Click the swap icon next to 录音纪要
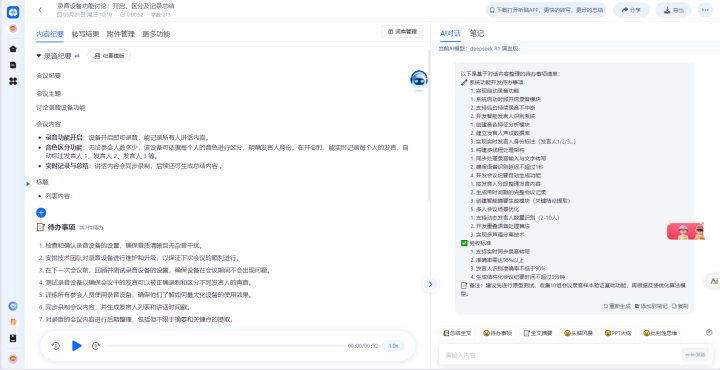The image size is (720, 370). point(77,56)
